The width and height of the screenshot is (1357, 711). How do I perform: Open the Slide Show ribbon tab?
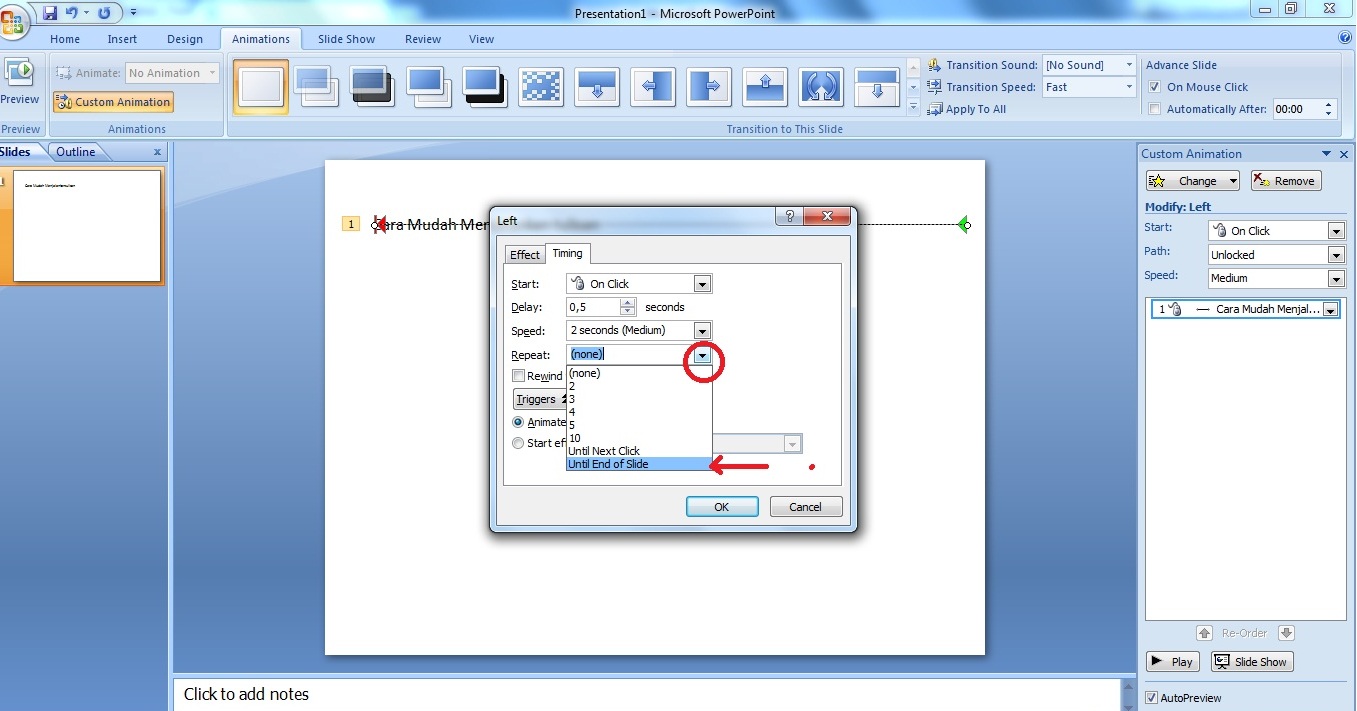346,39
